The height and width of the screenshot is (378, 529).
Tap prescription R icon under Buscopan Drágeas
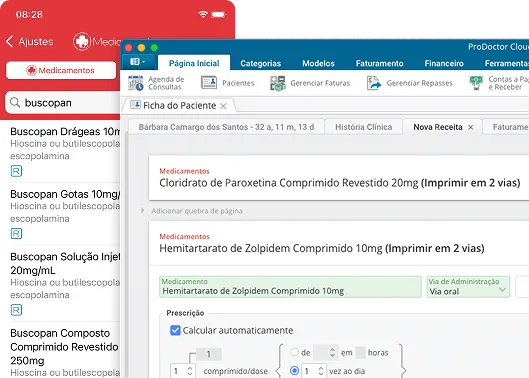(x=16, y=171)
